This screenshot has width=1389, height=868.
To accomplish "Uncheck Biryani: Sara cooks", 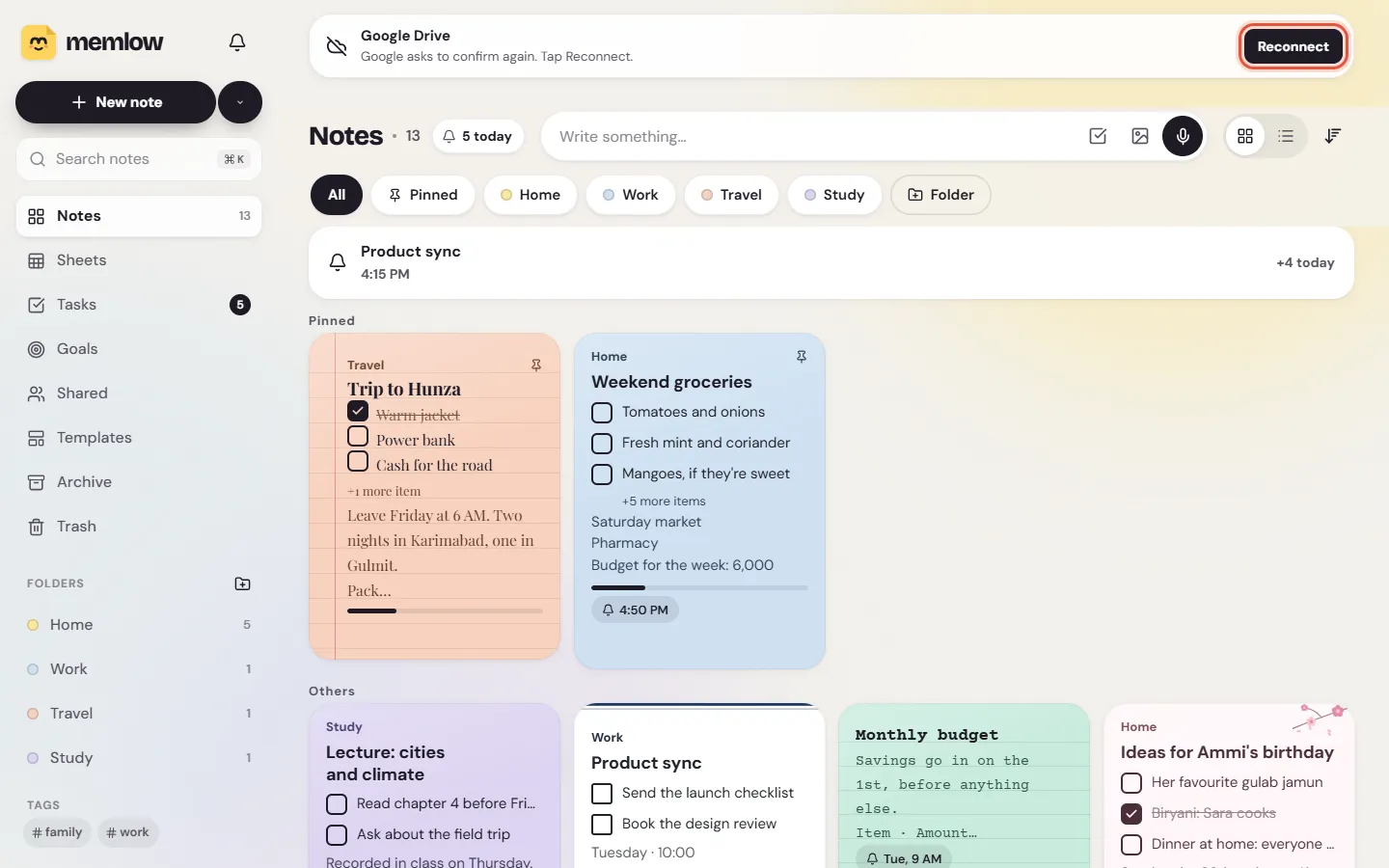I will coord(1131,814).
